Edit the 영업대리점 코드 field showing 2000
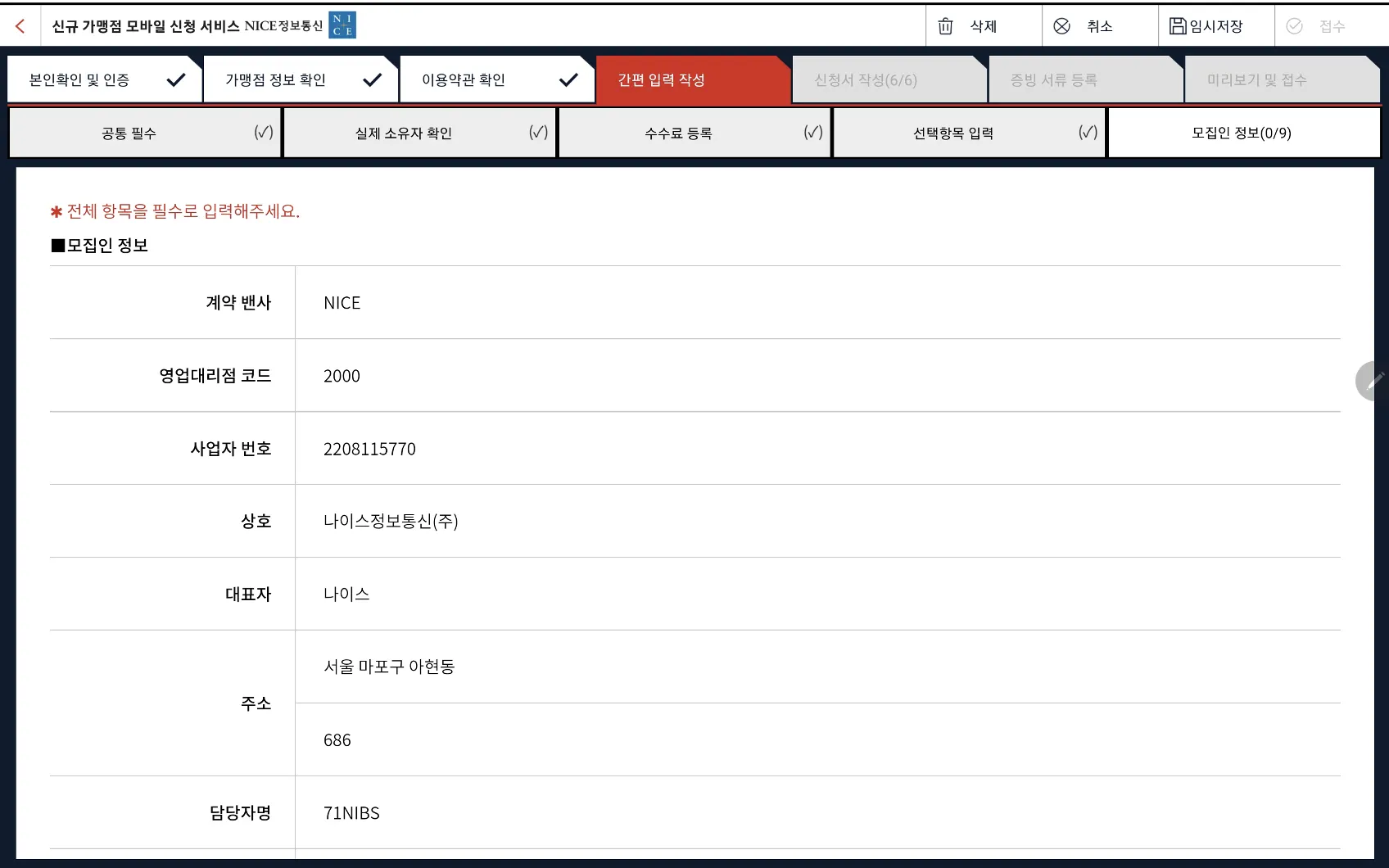1389x868 pixels. 817,375
